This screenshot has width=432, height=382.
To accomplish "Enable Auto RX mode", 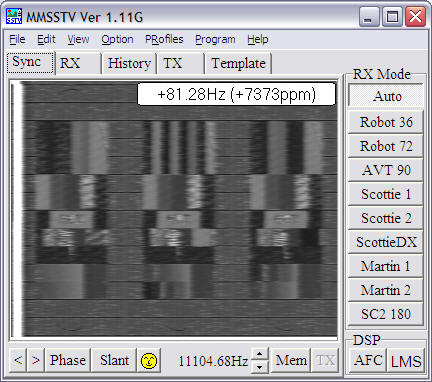I will [x=386, y=96].
